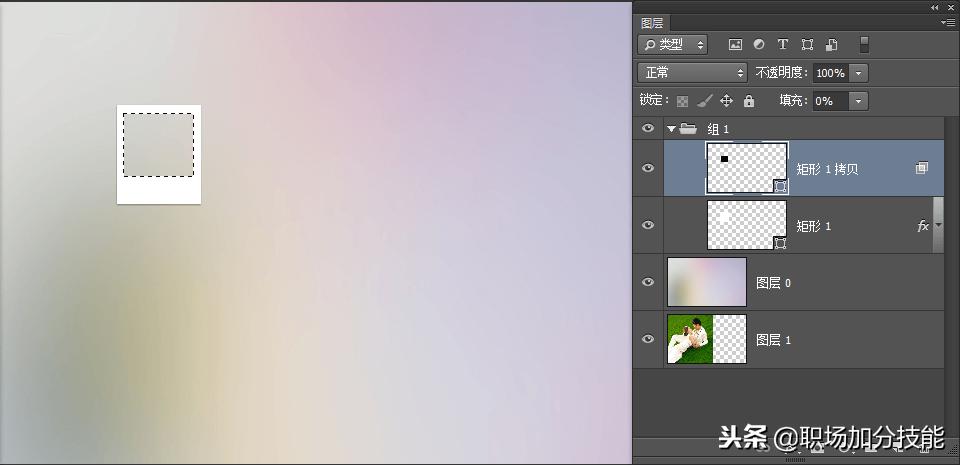Lock position move icon
The image size is (960, 465).
727,101
